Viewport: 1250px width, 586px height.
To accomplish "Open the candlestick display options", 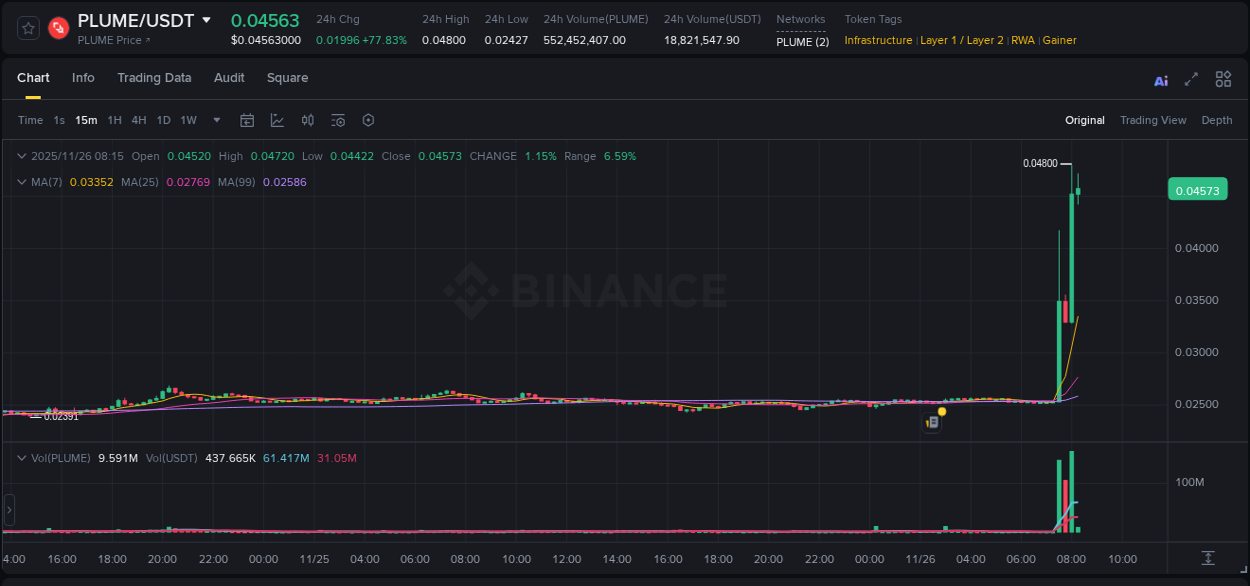I will (x=307, y=120).
